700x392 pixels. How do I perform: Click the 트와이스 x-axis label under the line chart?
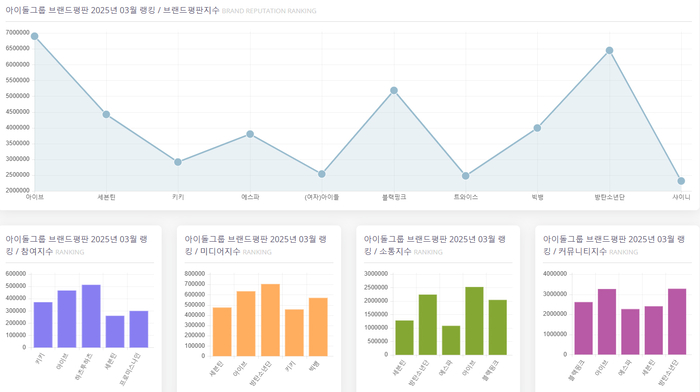tap(466, 197)
